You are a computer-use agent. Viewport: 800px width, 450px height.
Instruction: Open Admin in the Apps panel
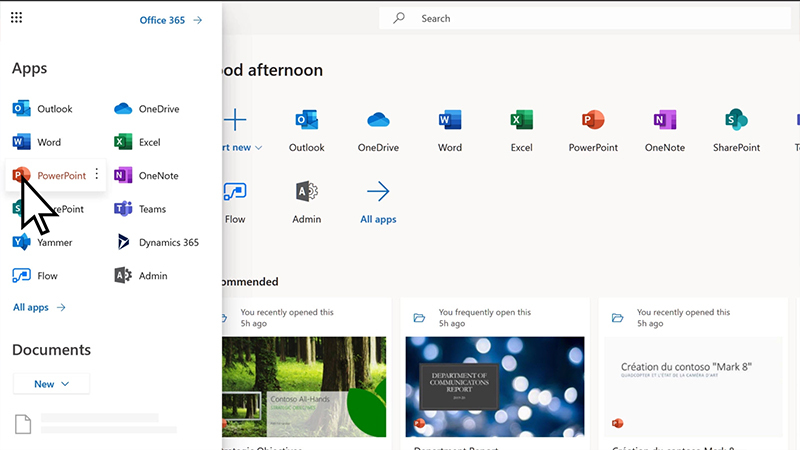coord(140,275)
